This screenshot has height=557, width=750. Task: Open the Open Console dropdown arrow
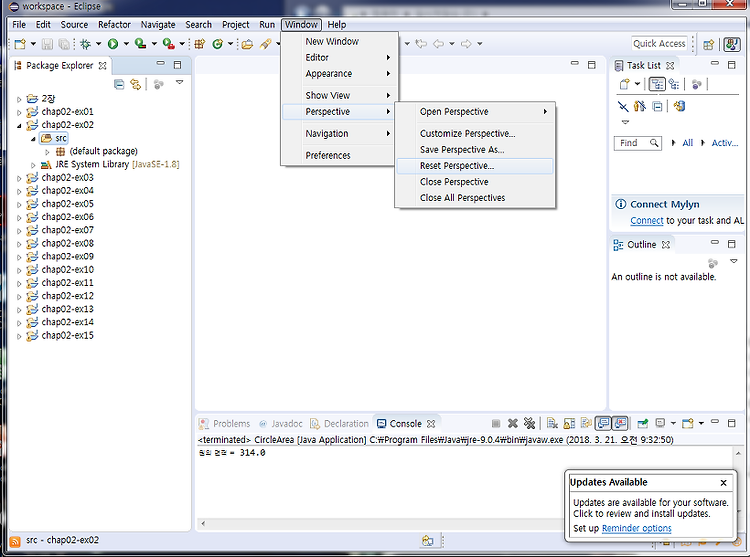[x=701, y=423]
